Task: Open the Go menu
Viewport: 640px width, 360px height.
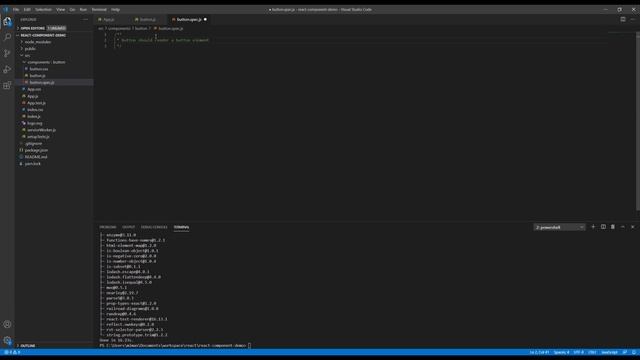Action: 72,9
